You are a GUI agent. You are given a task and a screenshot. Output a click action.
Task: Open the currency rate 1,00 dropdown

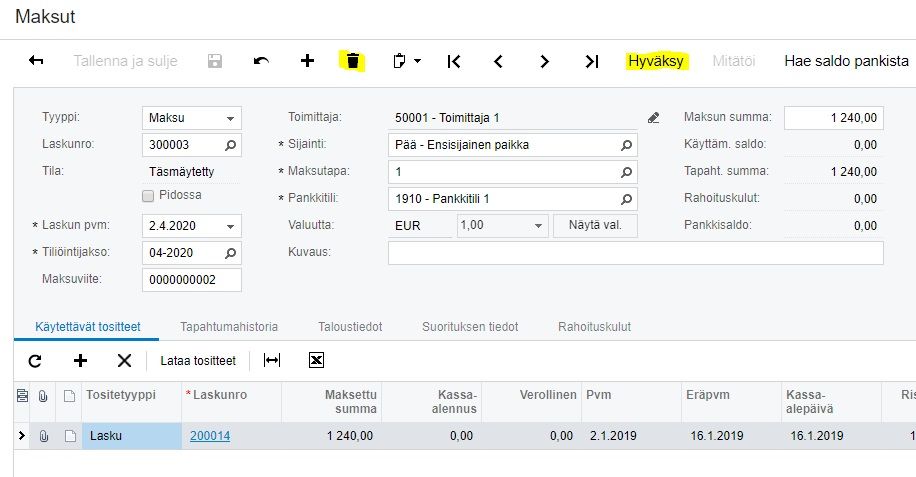(538, 225)
